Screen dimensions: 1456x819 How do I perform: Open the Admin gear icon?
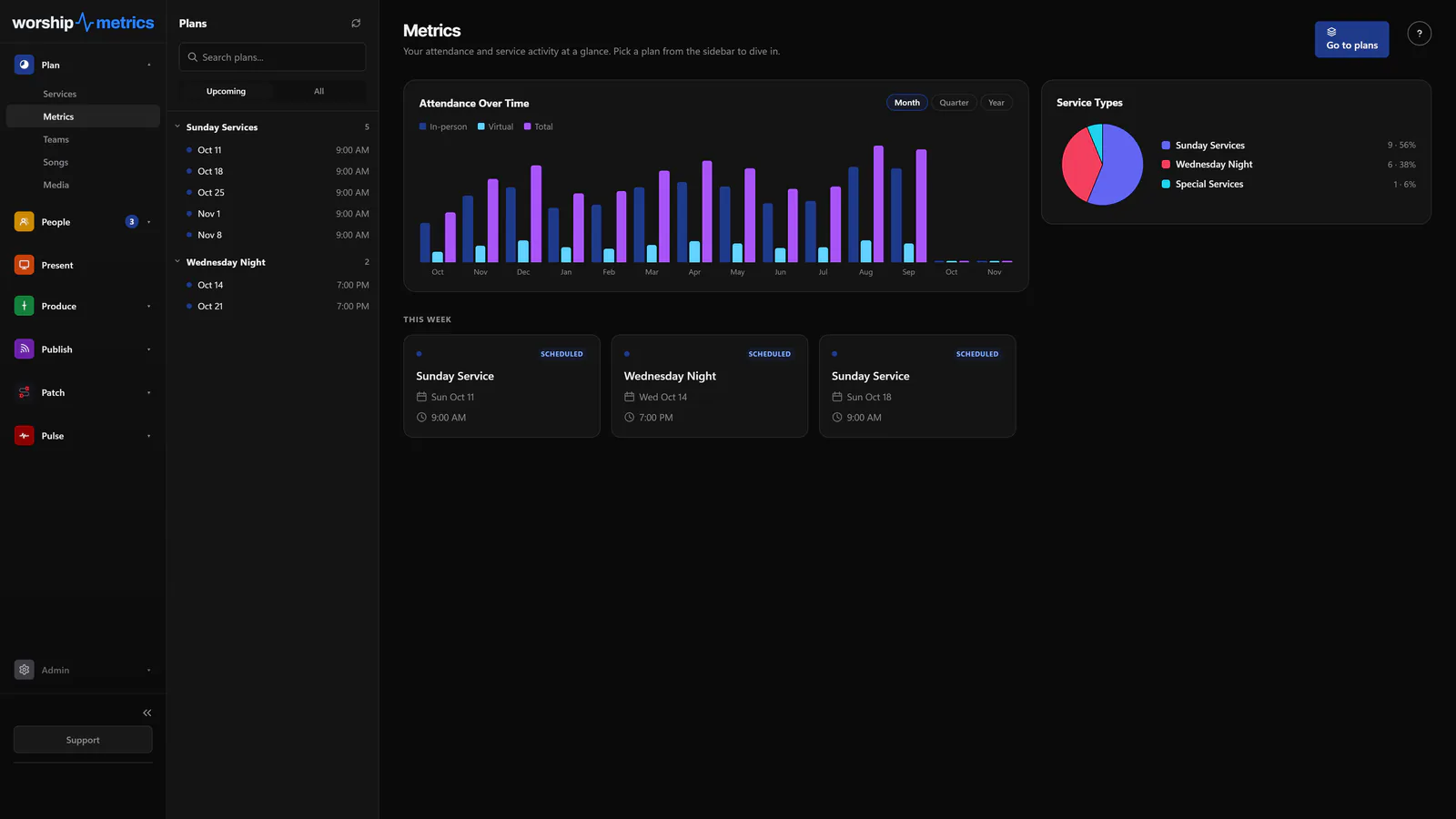pyautogui.click(x=25, y=670)
